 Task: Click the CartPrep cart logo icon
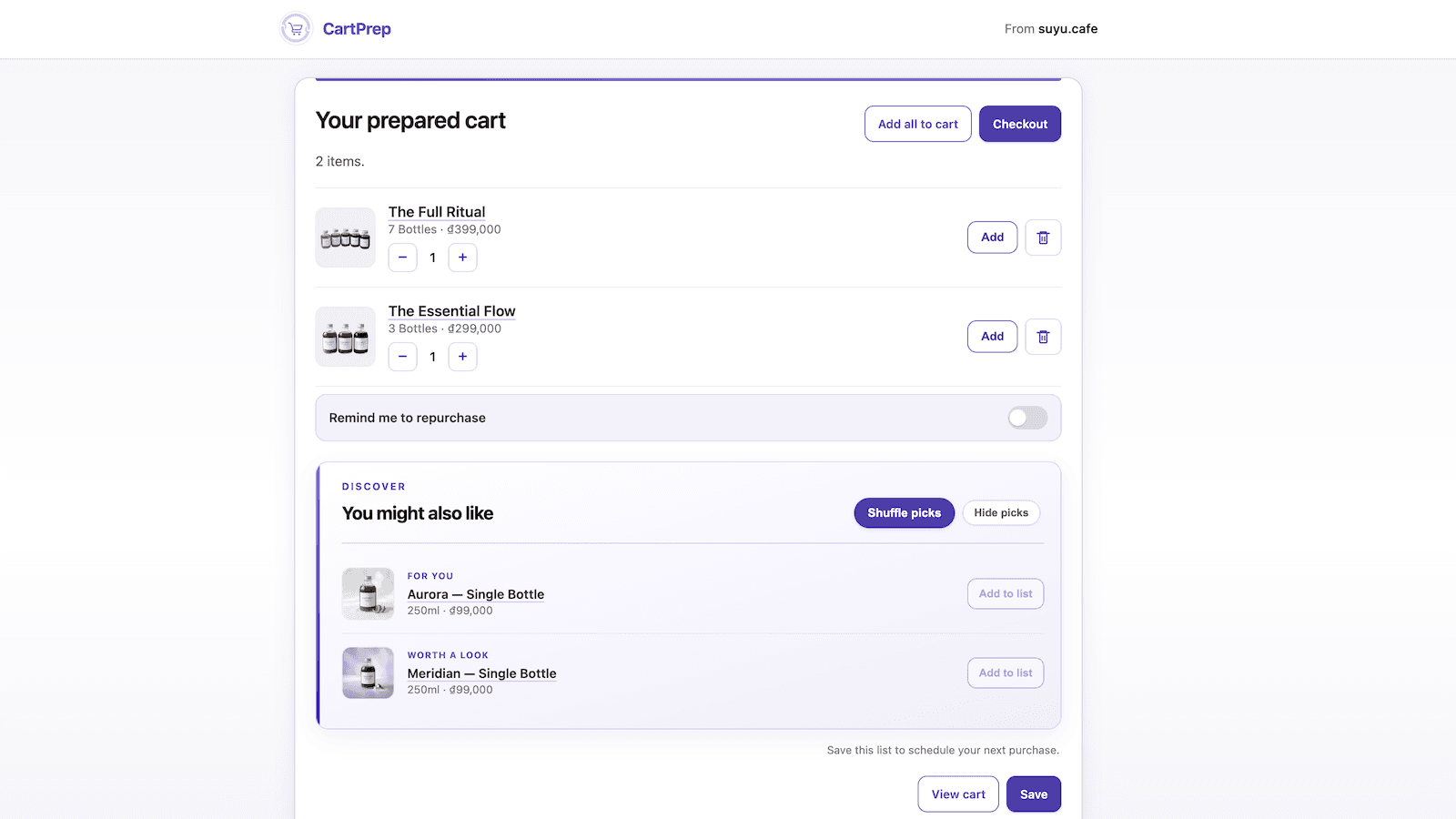click(296, 29)
